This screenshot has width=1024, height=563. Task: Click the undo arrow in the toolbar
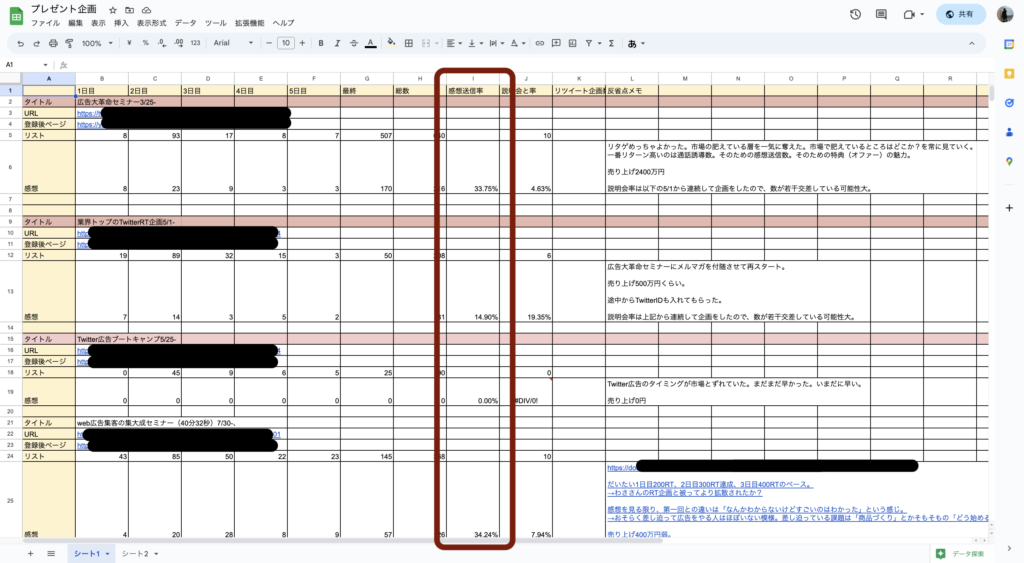coord(22,43)
